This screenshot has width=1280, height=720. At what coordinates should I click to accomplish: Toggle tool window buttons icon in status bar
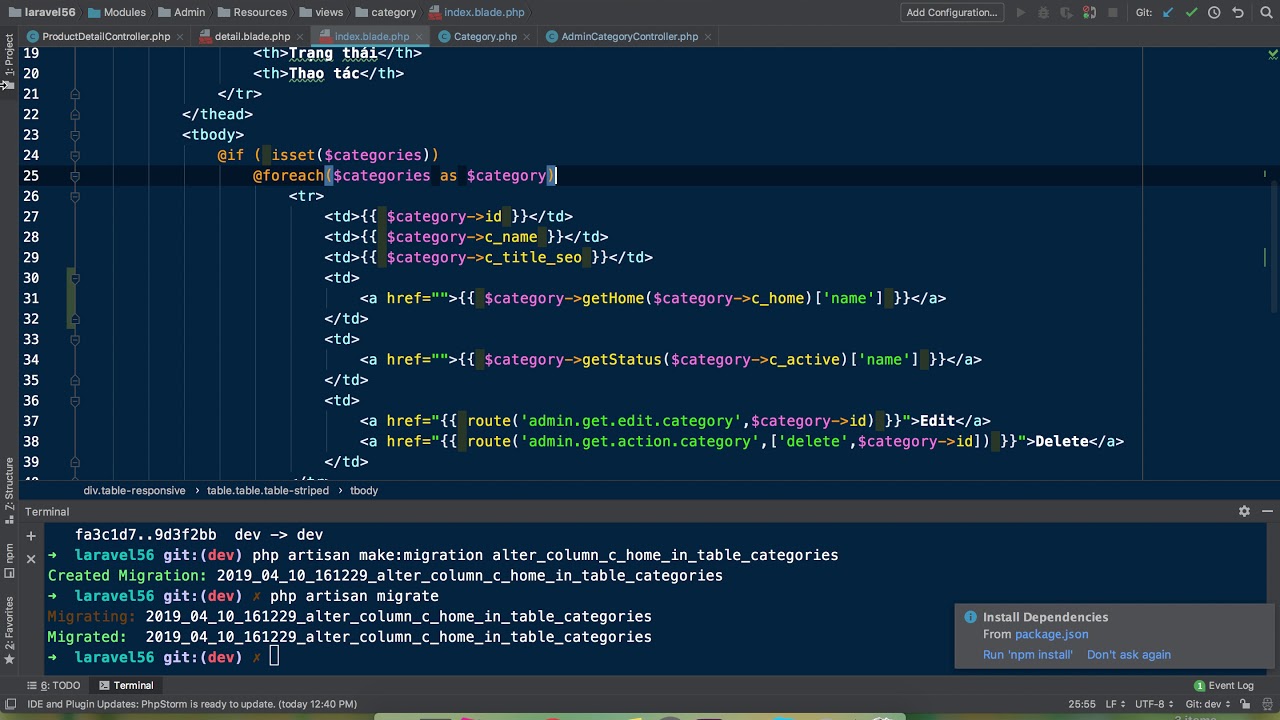point(9,704)
